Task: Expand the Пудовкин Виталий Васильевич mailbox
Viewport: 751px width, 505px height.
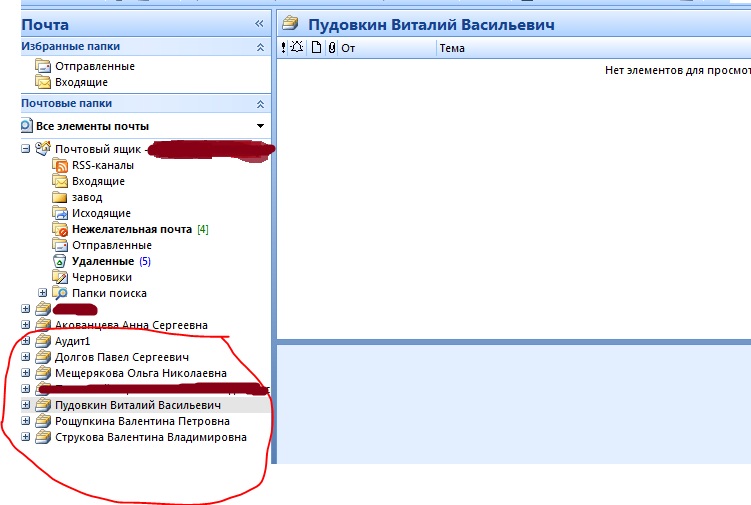Action: pyautogui.click(x=25, y=405)
